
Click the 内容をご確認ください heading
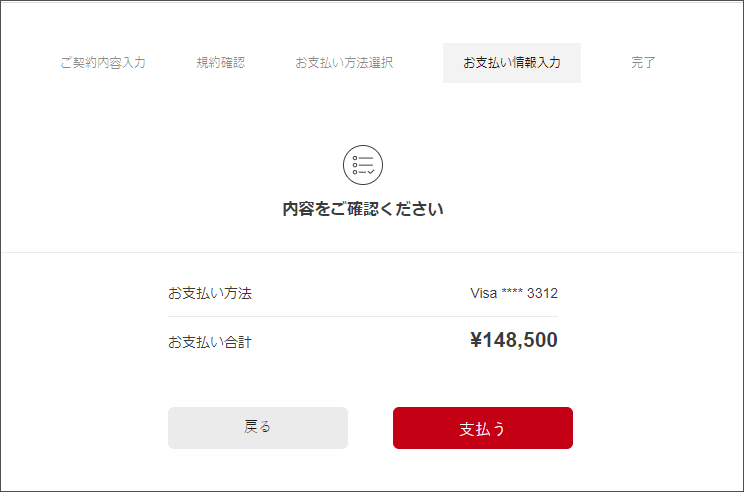pos(363,210)
